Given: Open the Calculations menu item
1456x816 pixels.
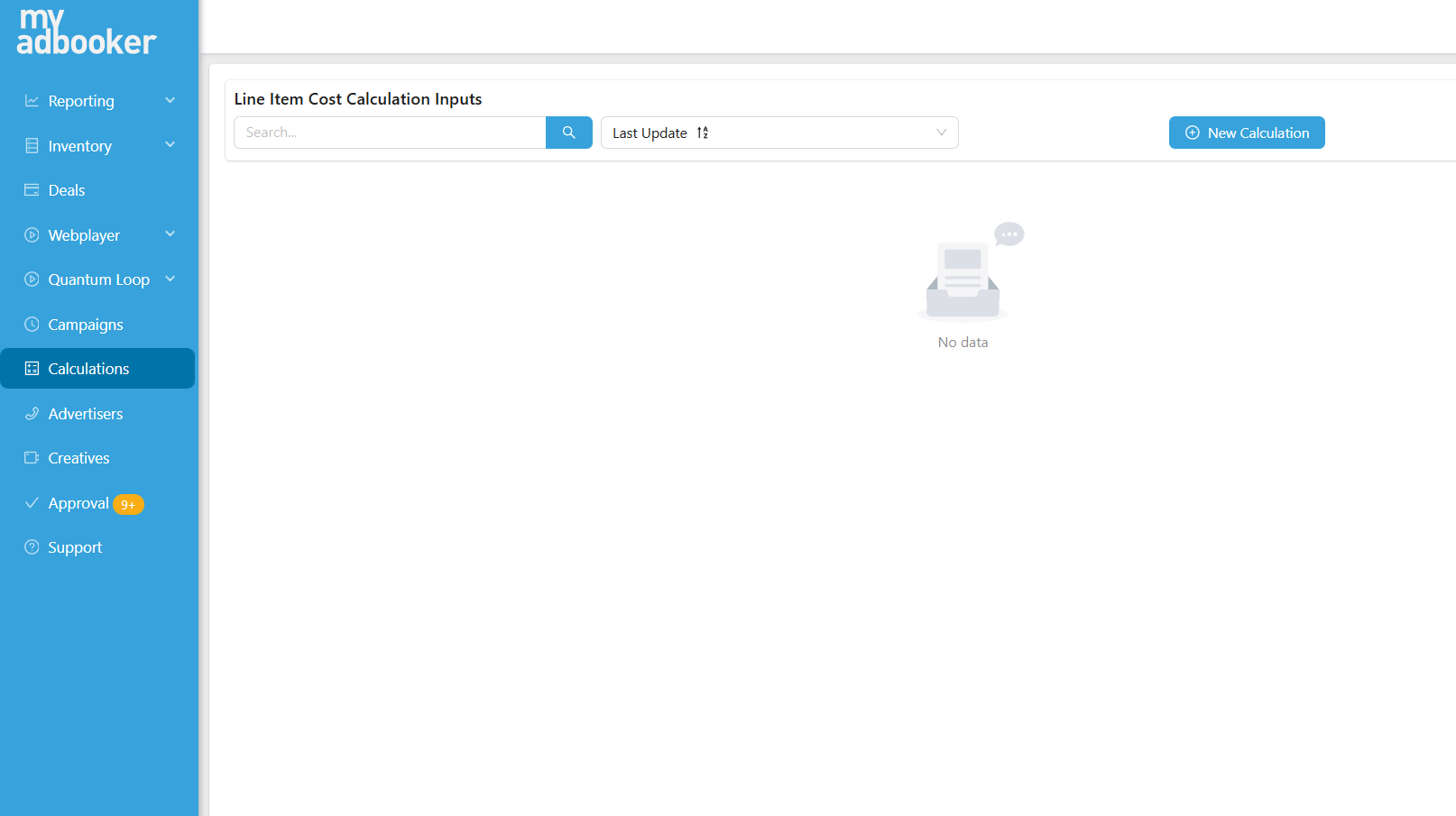Looking at the screenshot, I should coord(88,369).
